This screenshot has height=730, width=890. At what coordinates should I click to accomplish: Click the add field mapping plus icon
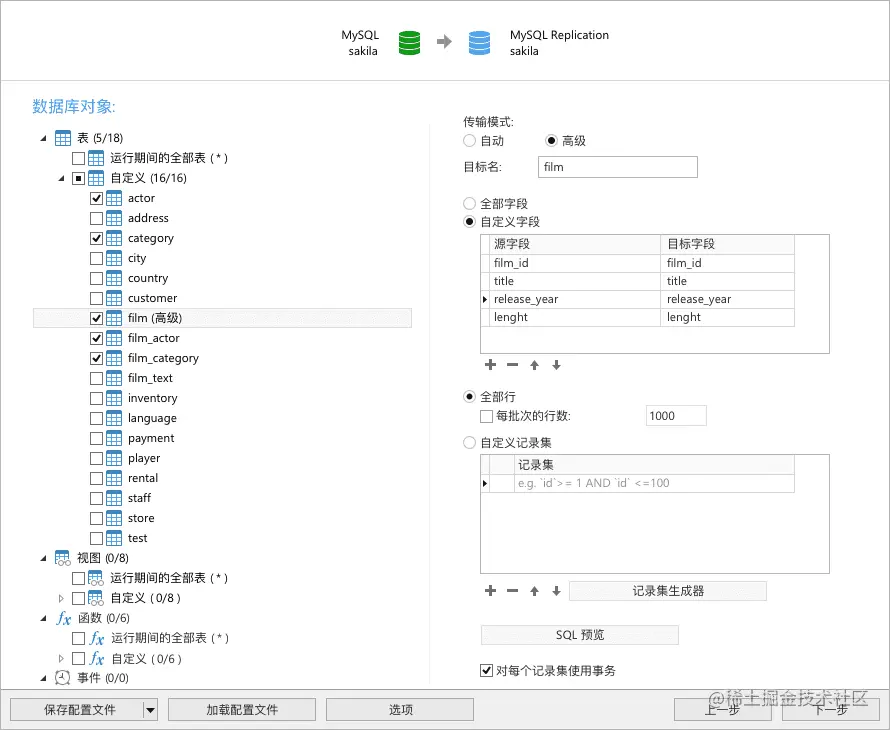click(490, 365)
